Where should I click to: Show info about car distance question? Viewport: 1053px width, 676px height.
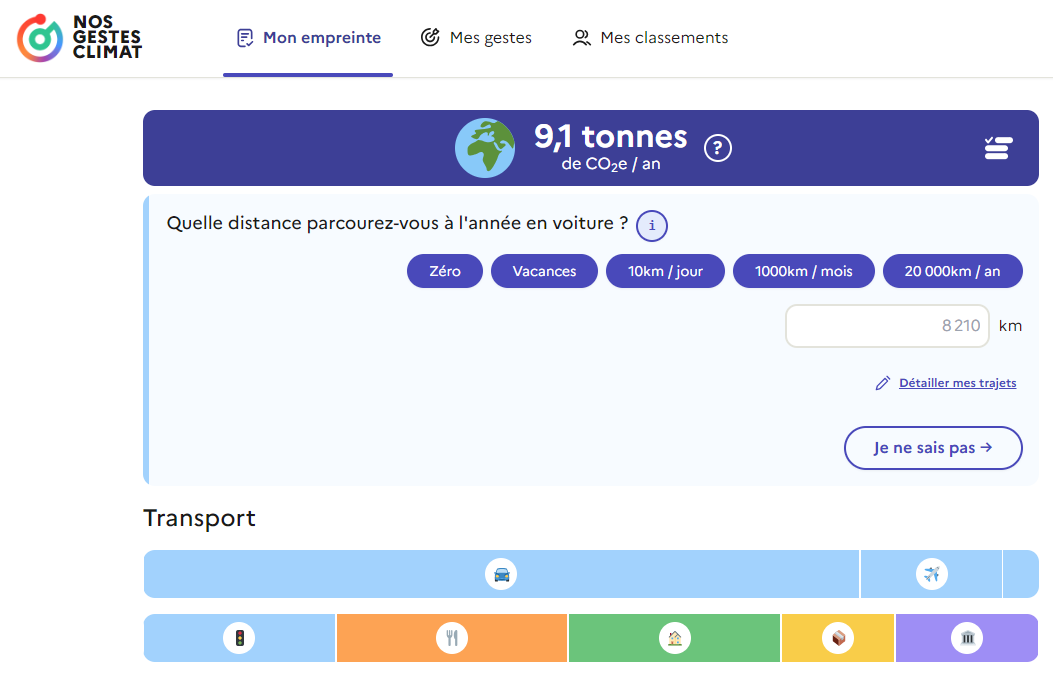pyautogui.click(x=652, y=226)
